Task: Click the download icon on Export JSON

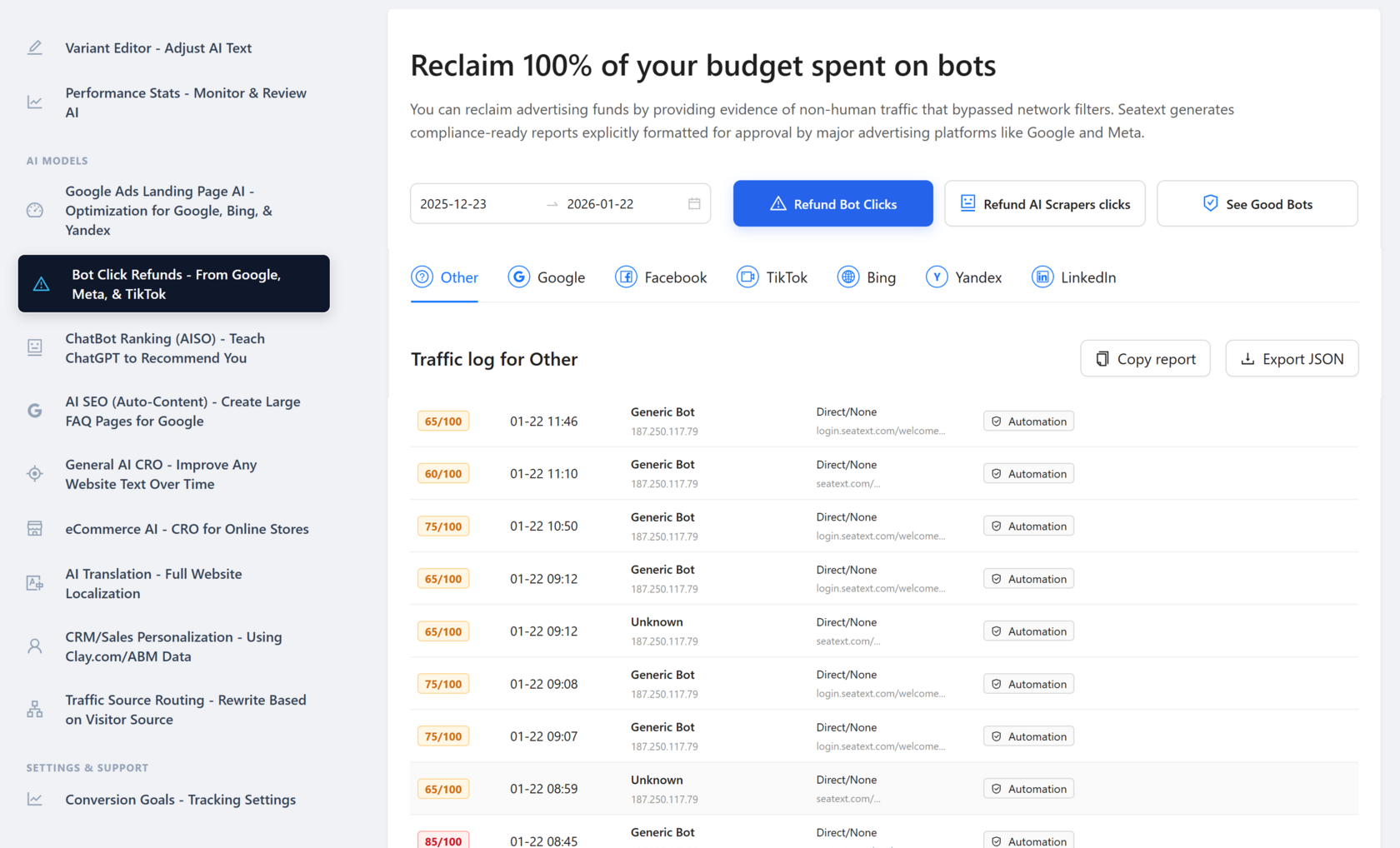Action: (1247, 359)
